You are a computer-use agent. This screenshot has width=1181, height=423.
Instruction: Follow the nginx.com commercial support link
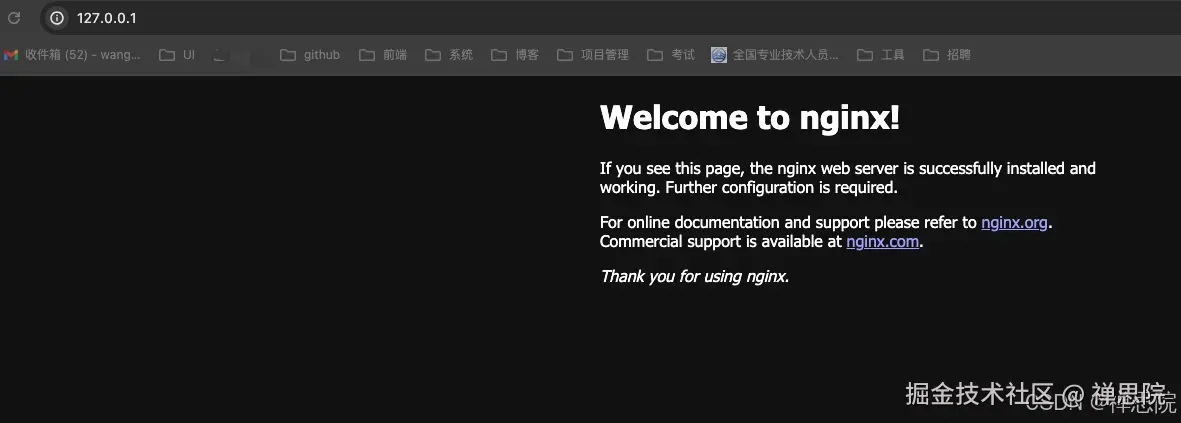point(883,242)
